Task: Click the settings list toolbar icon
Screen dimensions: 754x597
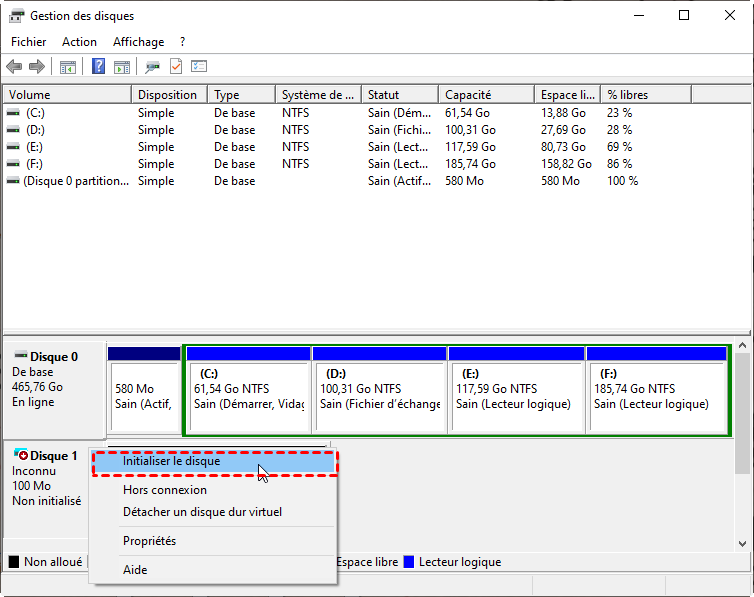Action: 199,66
